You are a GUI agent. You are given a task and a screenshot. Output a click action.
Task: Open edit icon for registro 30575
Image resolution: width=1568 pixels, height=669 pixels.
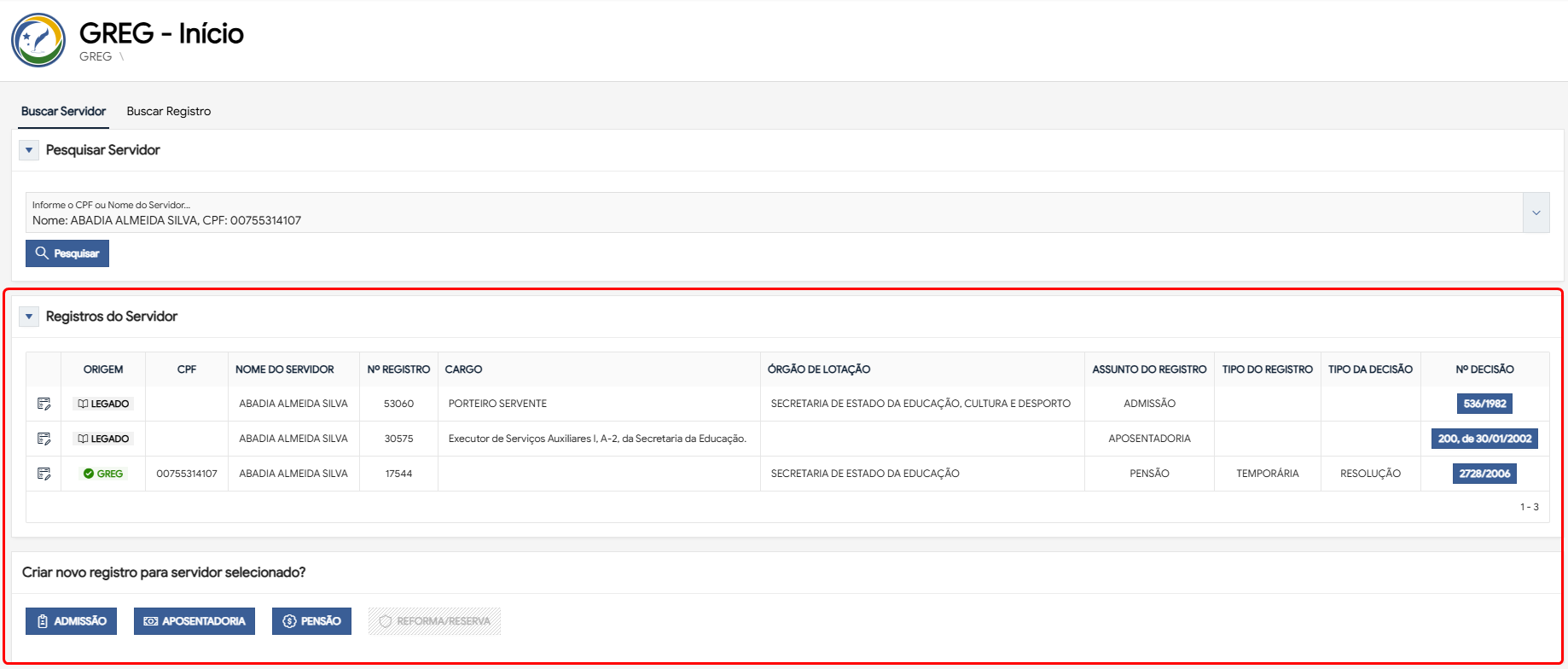[x=44, y=439]
